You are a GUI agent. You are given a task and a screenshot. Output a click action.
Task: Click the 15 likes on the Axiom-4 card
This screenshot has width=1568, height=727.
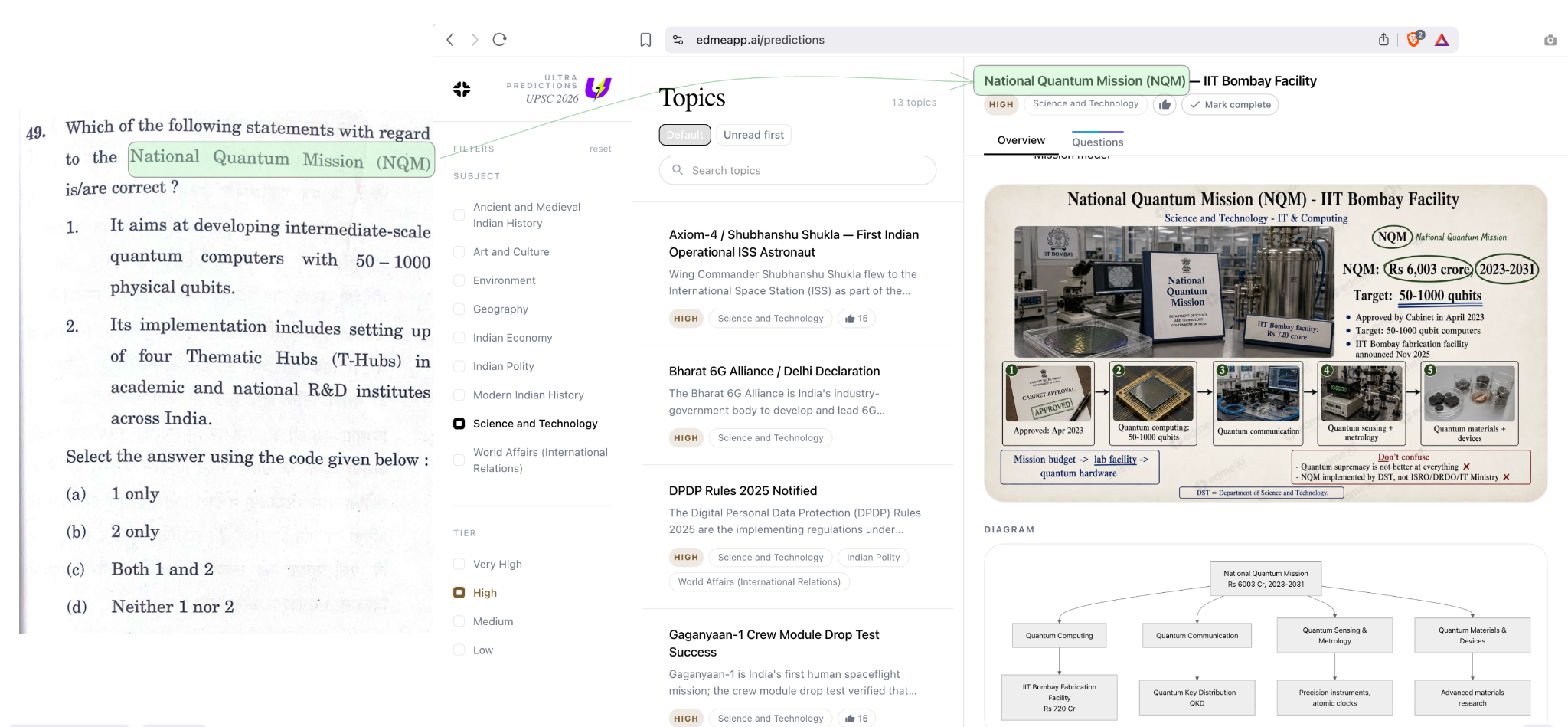coord(857,319)
